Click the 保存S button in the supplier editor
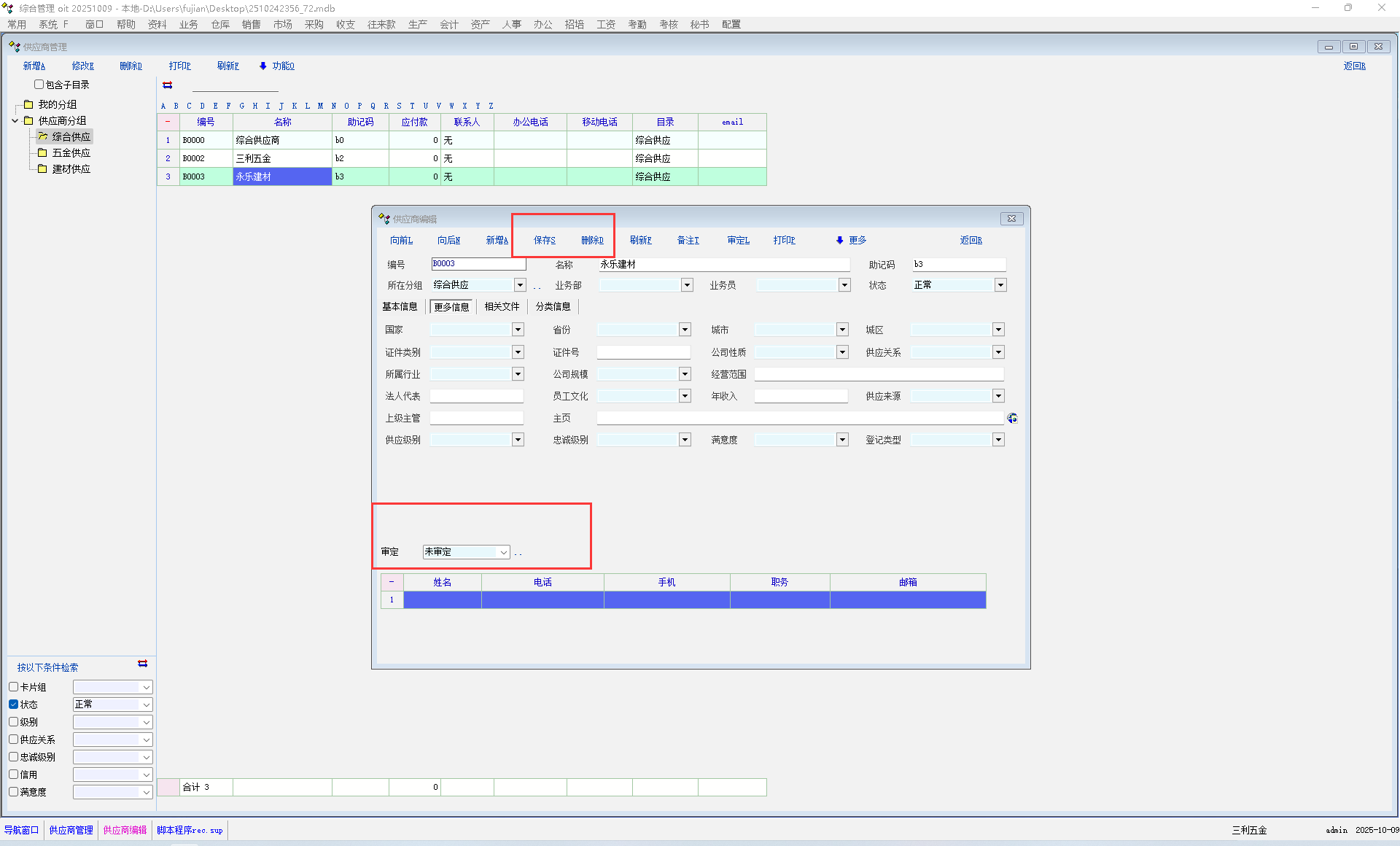 pos(544,240)
